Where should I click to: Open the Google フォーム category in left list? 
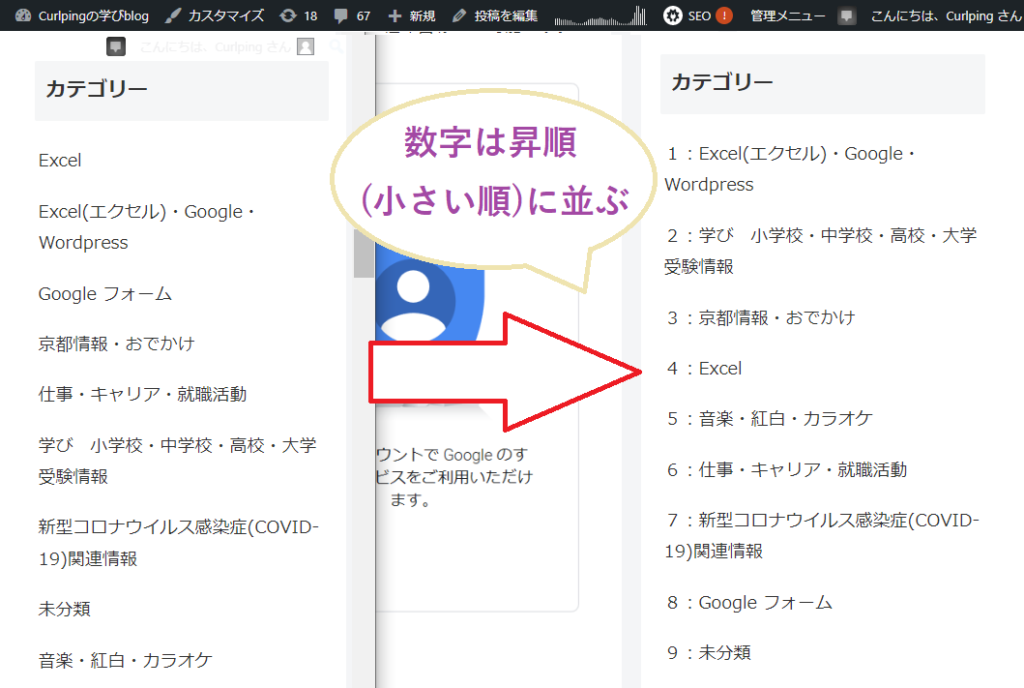(x=105, y=294)
